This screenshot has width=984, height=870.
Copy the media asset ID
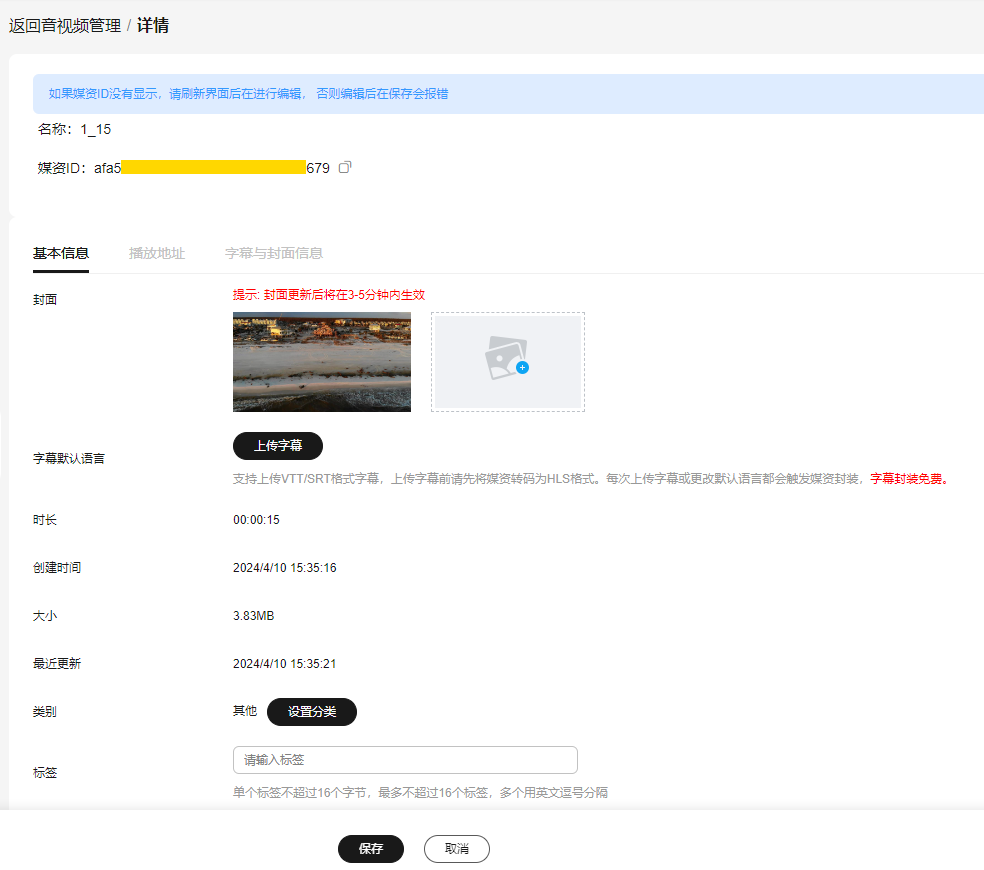pyautogui.click(x=345, y=168)
